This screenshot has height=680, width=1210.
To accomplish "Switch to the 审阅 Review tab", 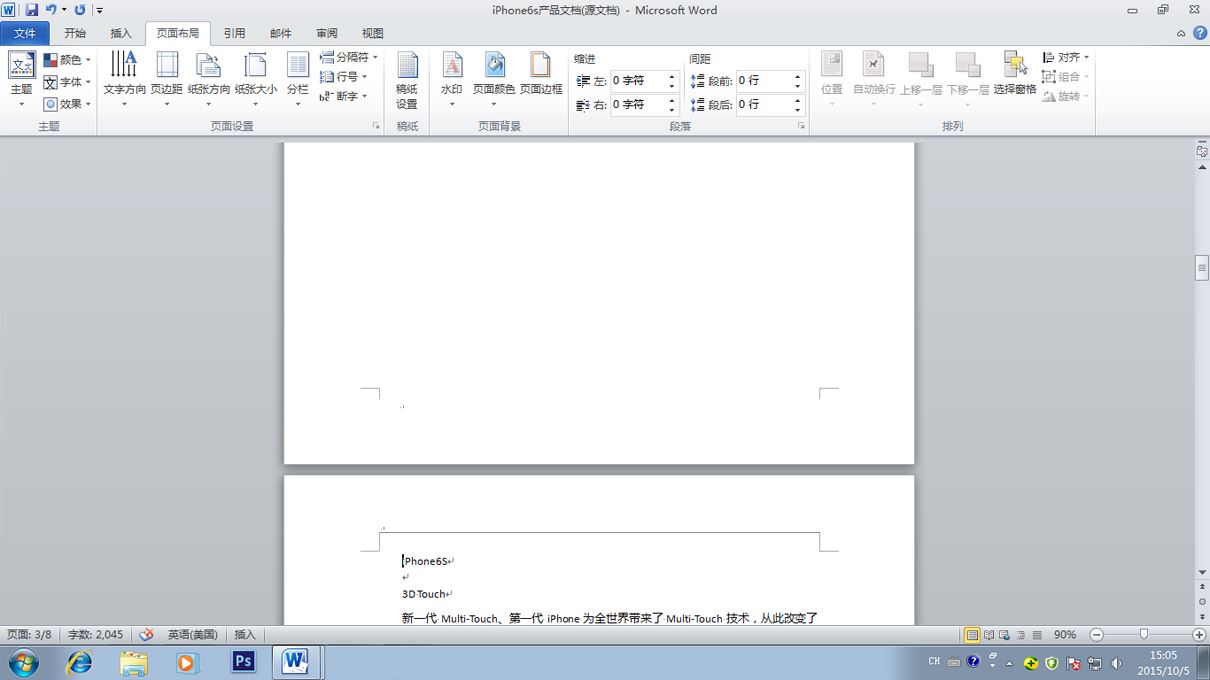I will 327,33.
